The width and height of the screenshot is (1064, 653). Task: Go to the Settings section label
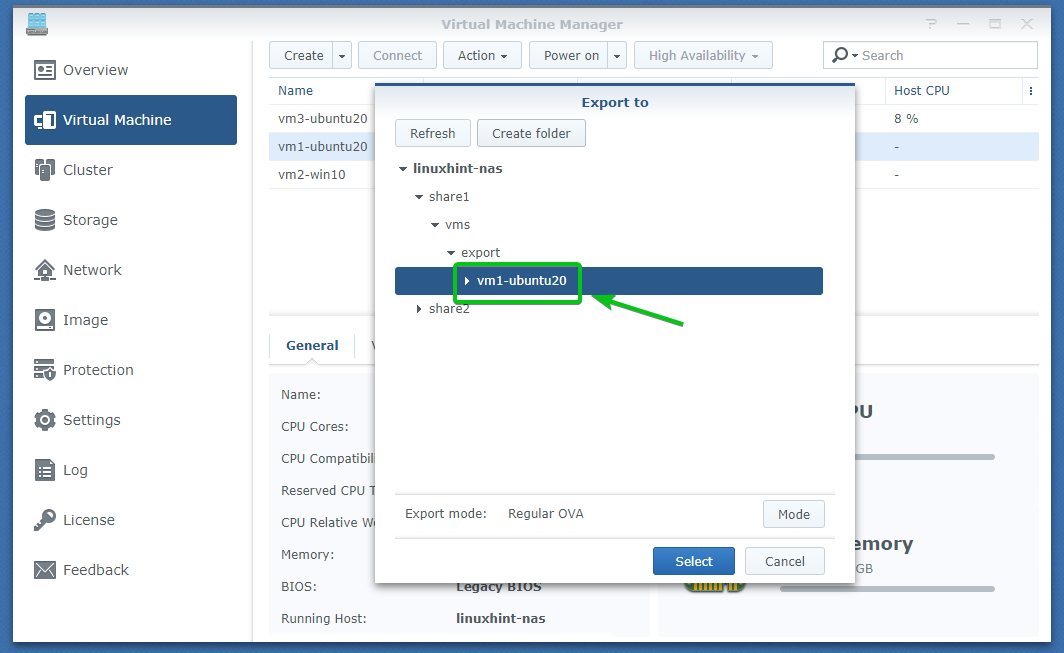click(92, 420)
